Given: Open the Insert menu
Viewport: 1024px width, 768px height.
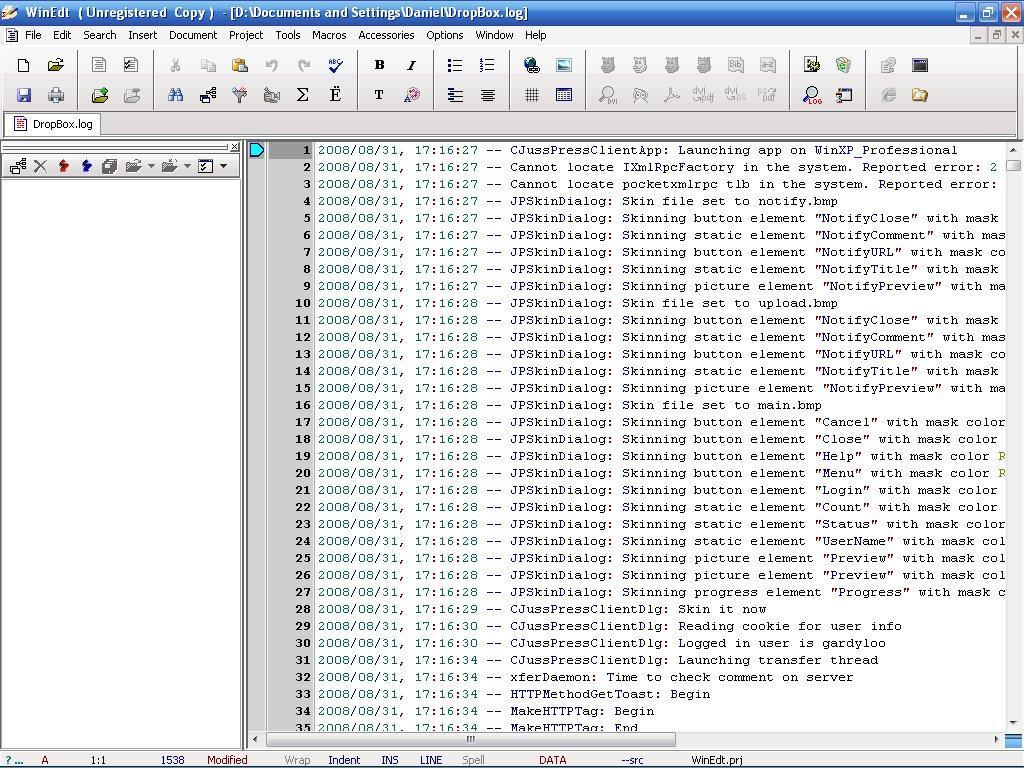Looking at the screenshot, I should coord(142,35).
